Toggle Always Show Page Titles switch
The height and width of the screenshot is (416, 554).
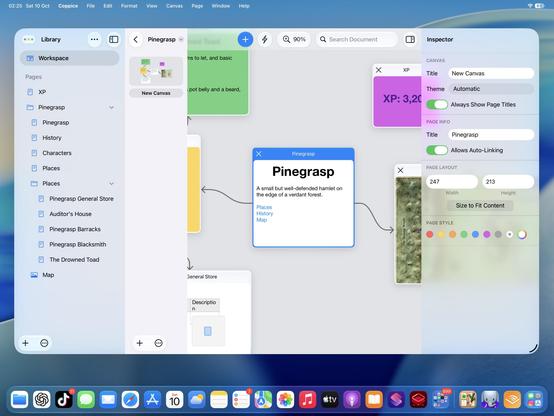tap(437, 104)
